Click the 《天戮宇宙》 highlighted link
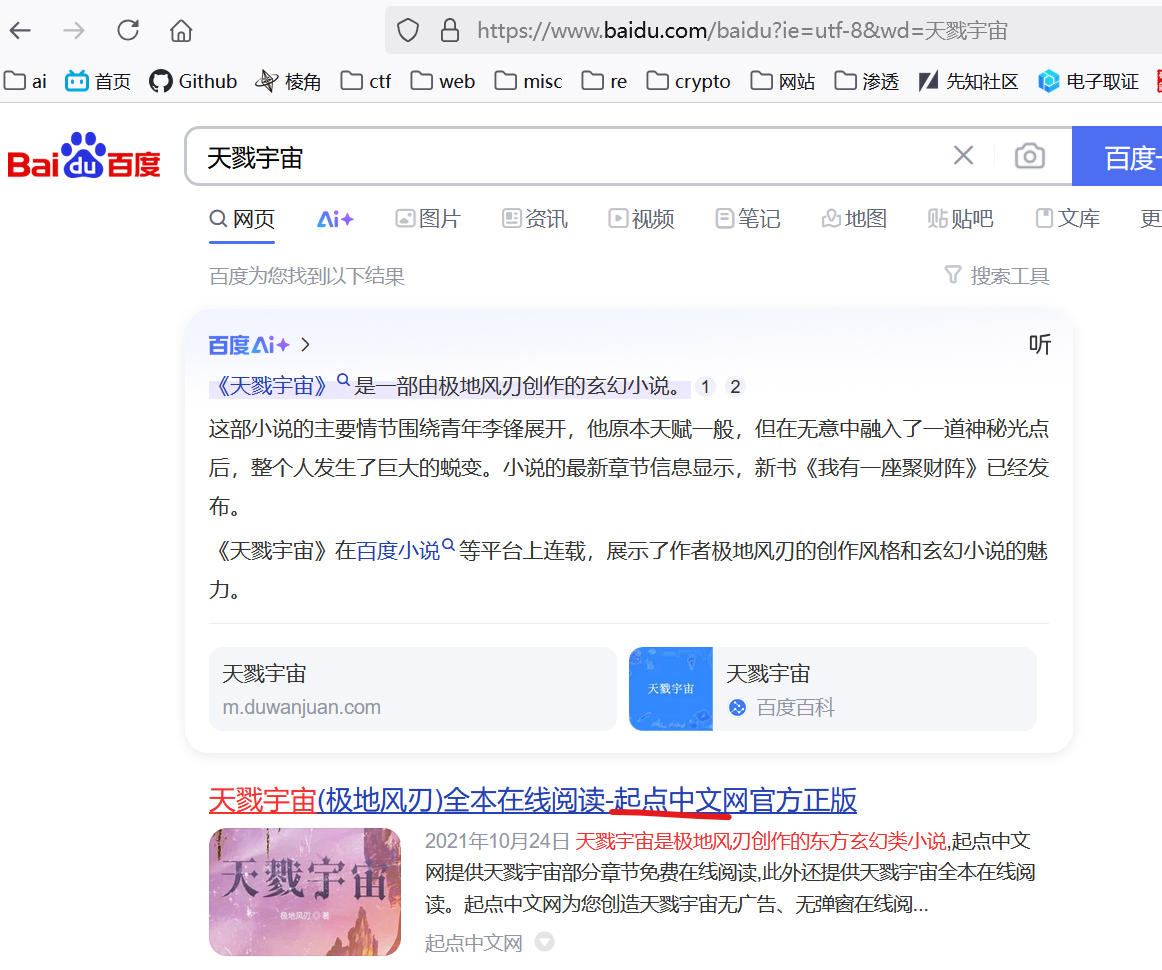 (x=271, y=386)
